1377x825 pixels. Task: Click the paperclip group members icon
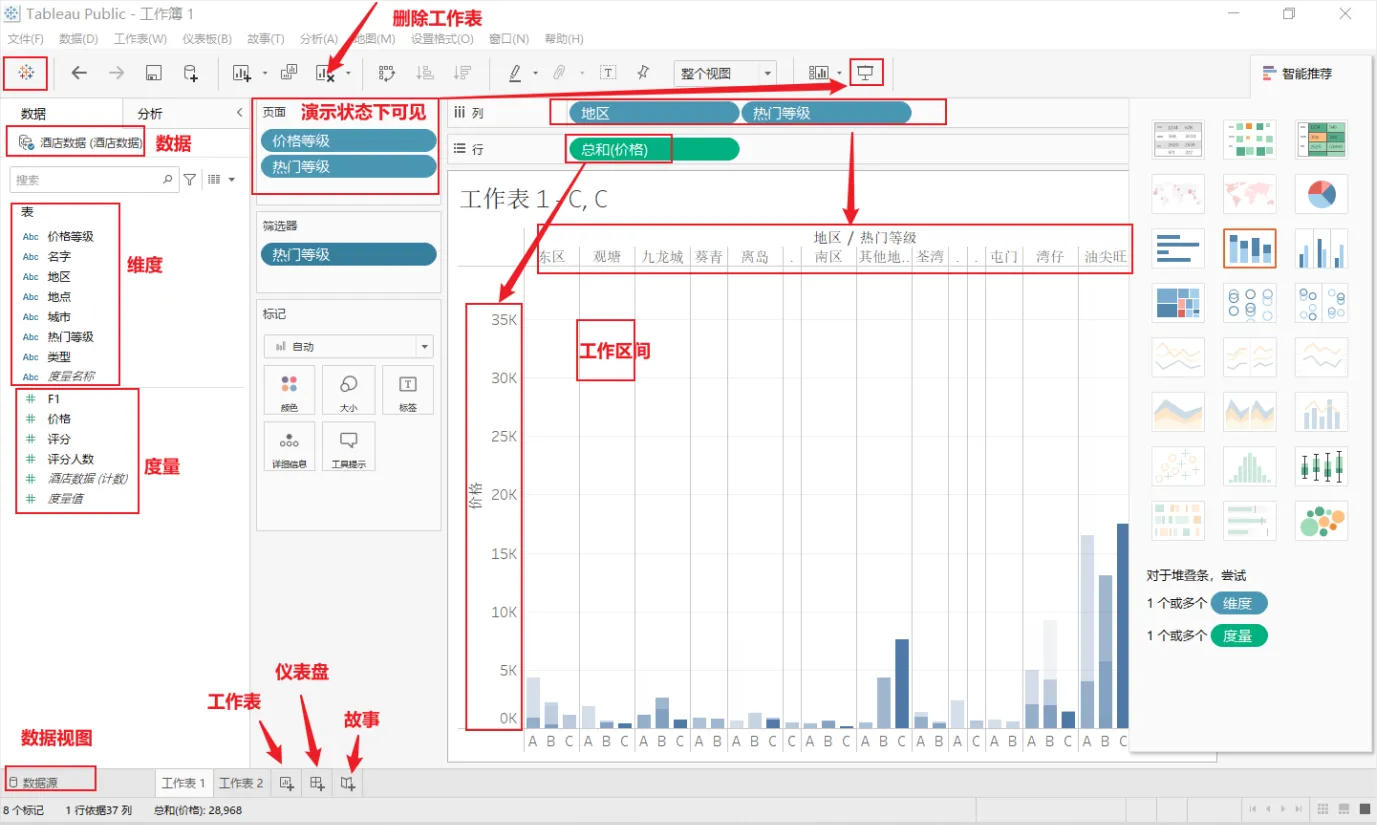(x=560, y=73)
